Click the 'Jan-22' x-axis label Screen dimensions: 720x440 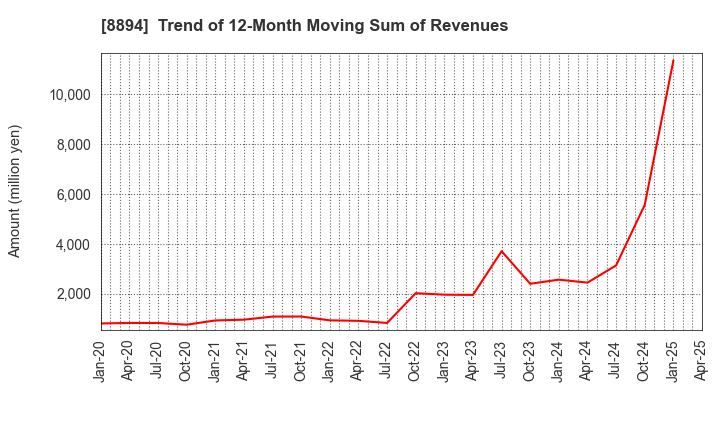pyautogui.click(x=328, y=361)
